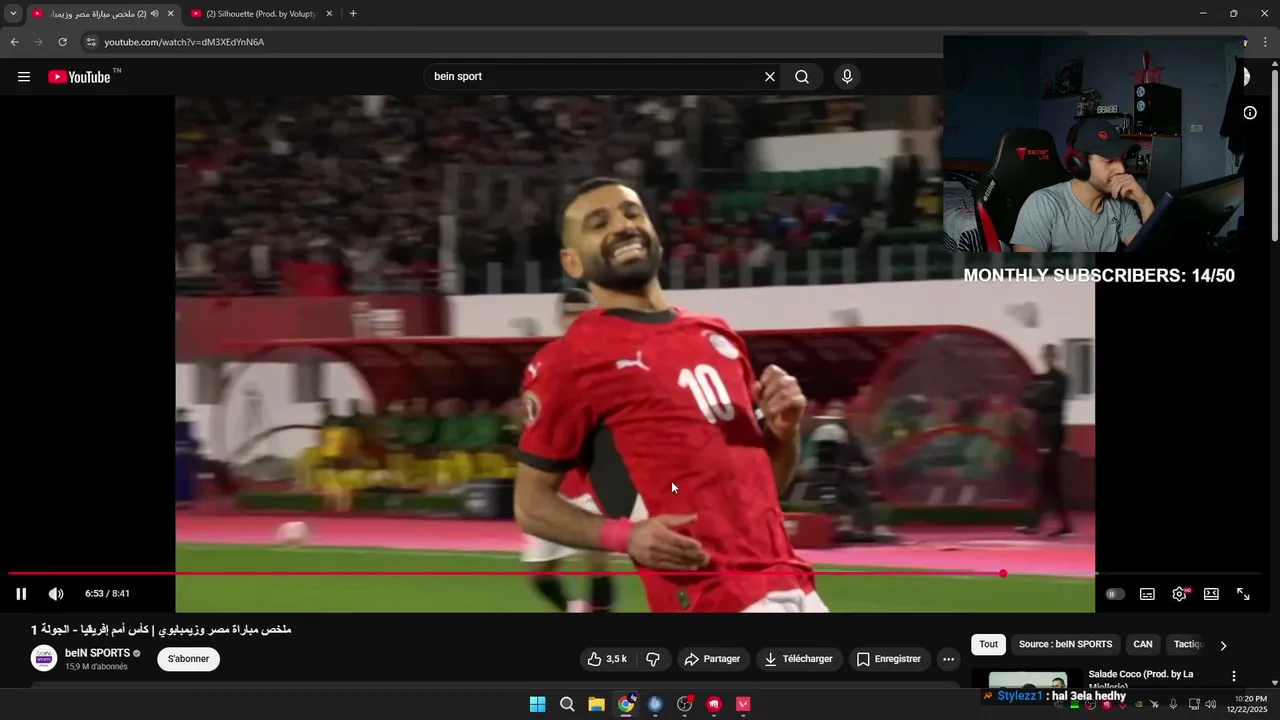Select the 'Source : beIN SPORTS' chip

click(1065, 645)
